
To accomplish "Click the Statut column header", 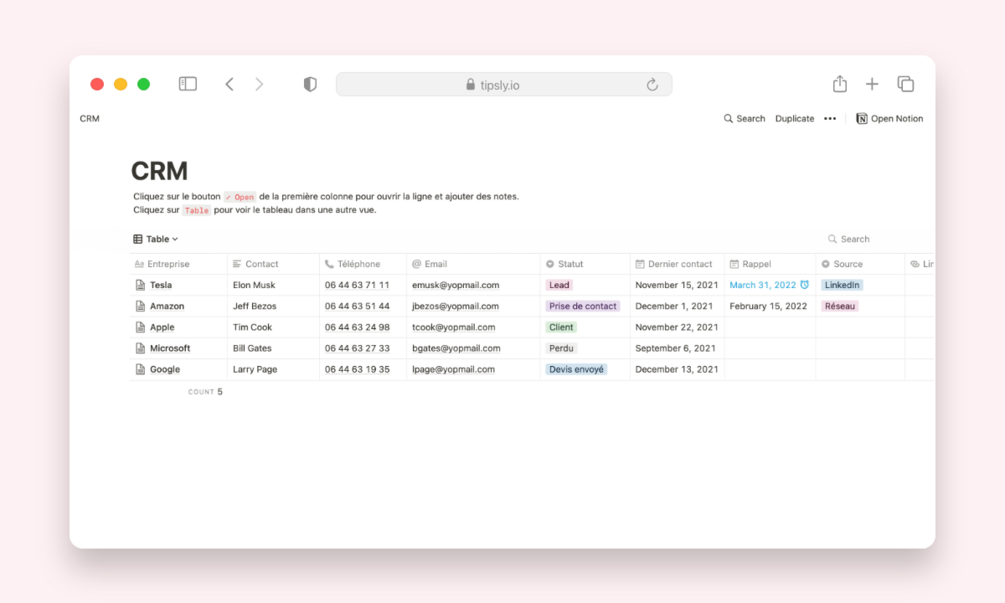I will [x=585, y=264].
